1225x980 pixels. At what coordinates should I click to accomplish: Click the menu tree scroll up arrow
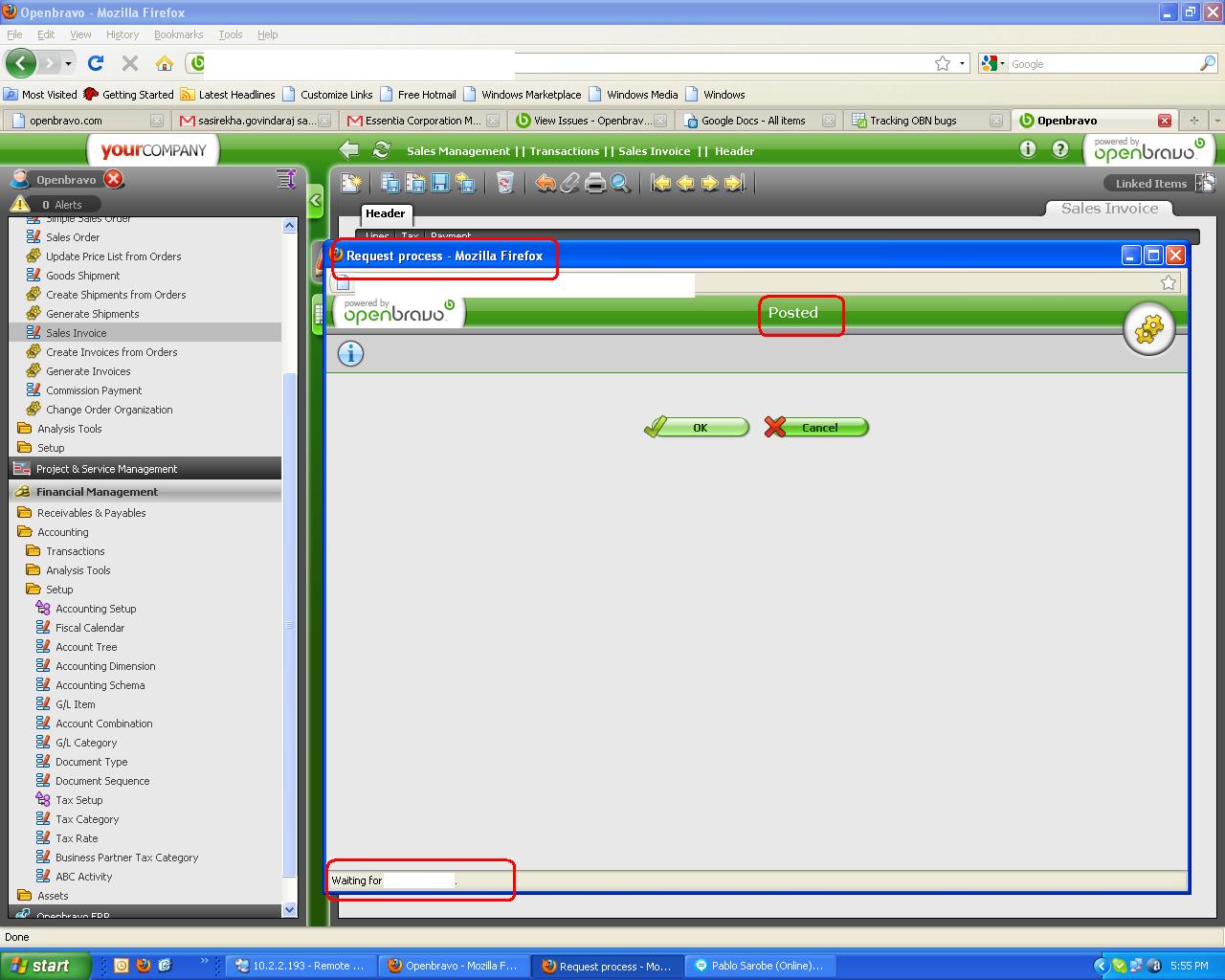coord(290,225)
